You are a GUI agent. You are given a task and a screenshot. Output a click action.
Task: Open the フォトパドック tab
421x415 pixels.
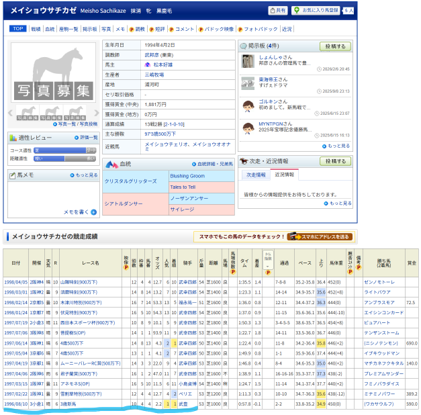tap(258, 29)
